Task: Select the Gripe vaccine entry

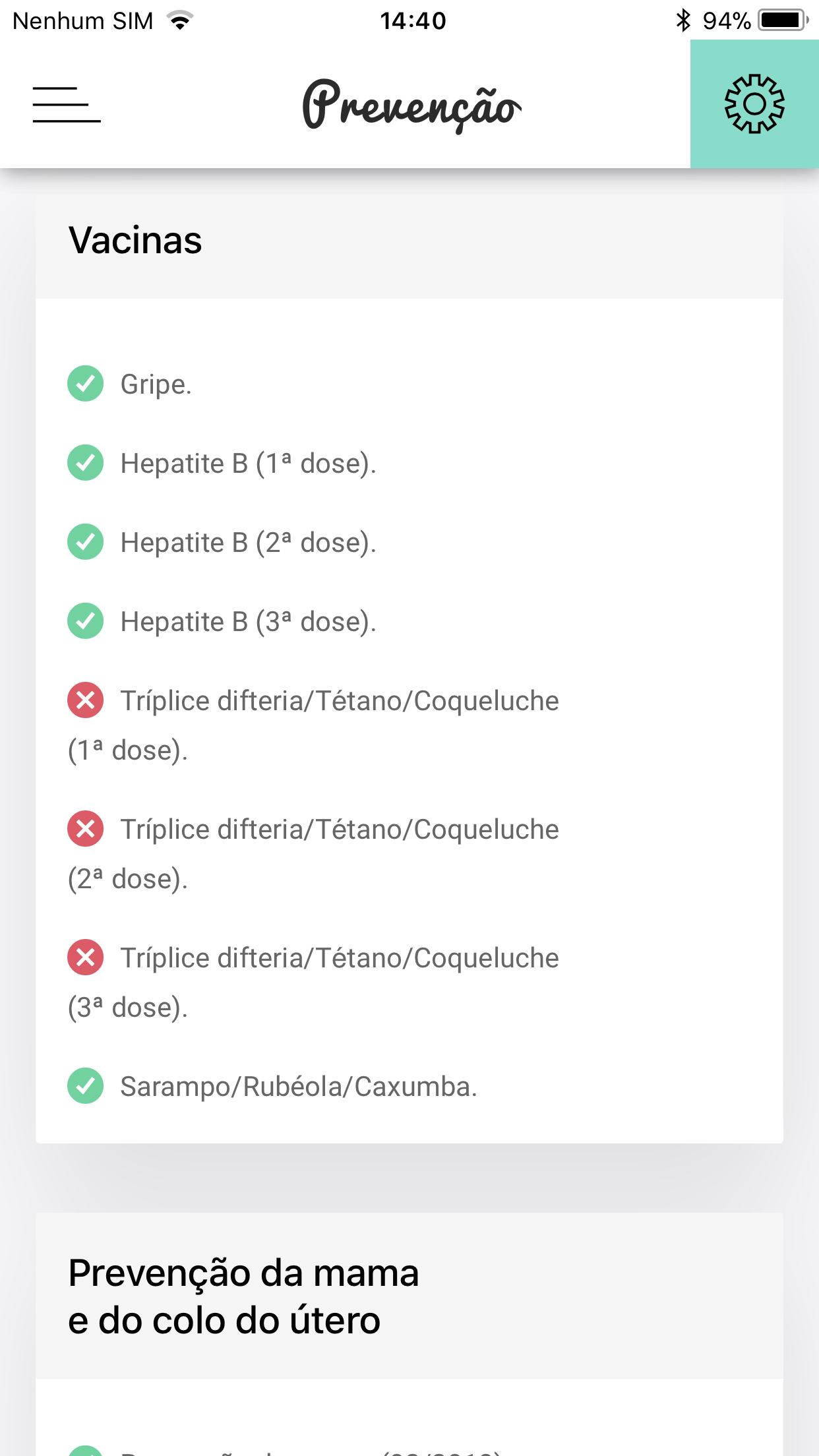Action: [156, 384]
